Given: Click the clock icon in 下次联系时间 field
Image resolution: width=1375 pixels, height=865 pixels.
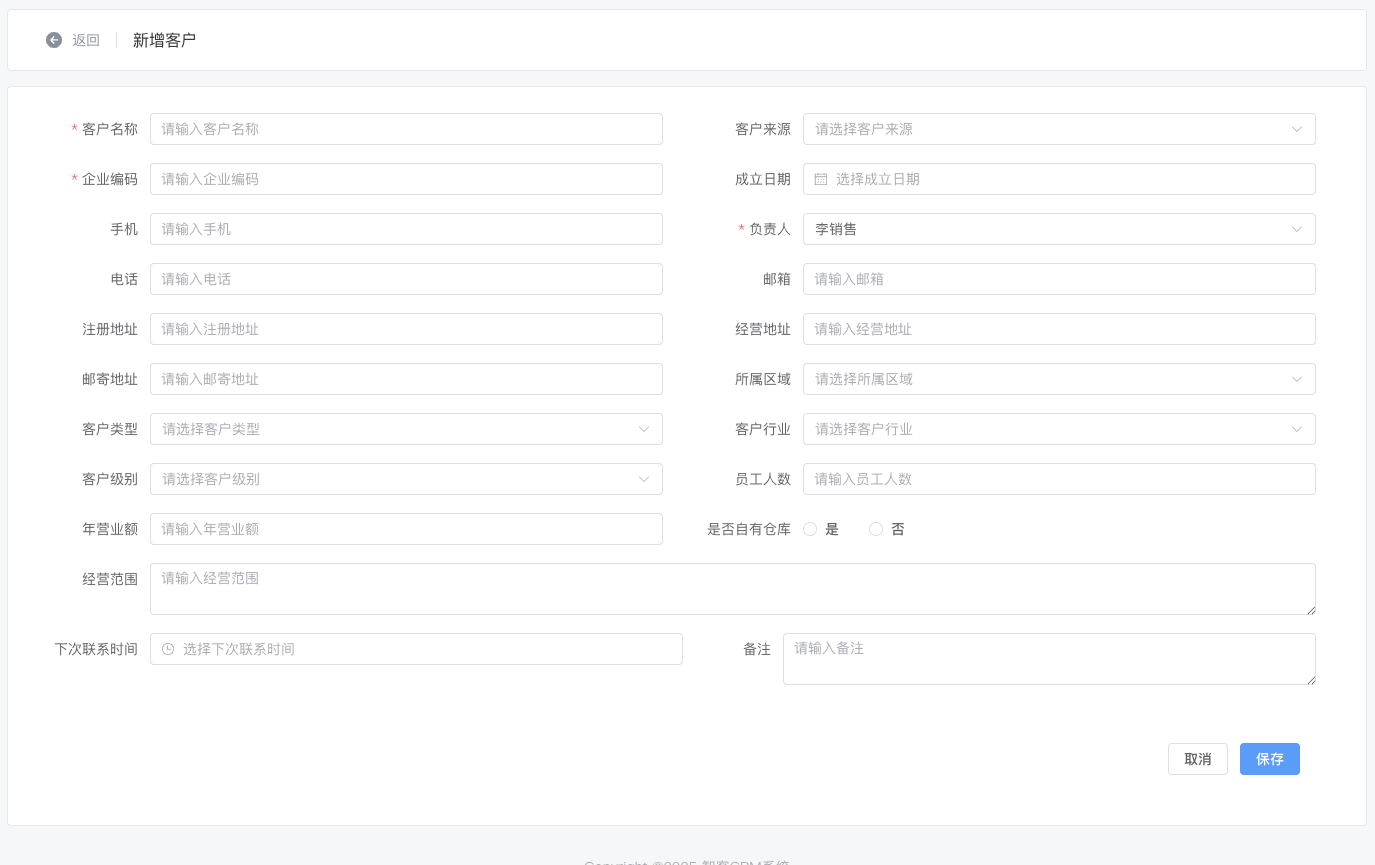Looking at the screenshot, I should 168,649.
